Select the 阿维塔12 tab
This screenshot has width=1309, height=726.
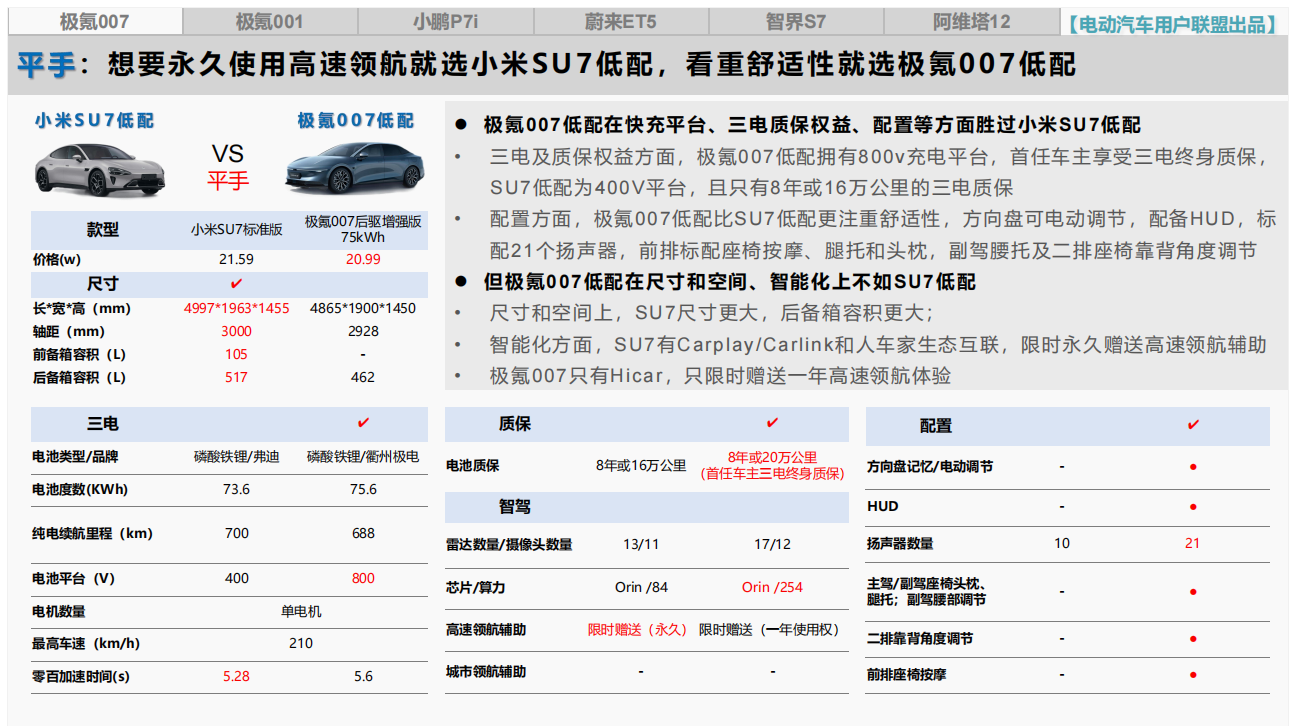(x=972, y=21)
